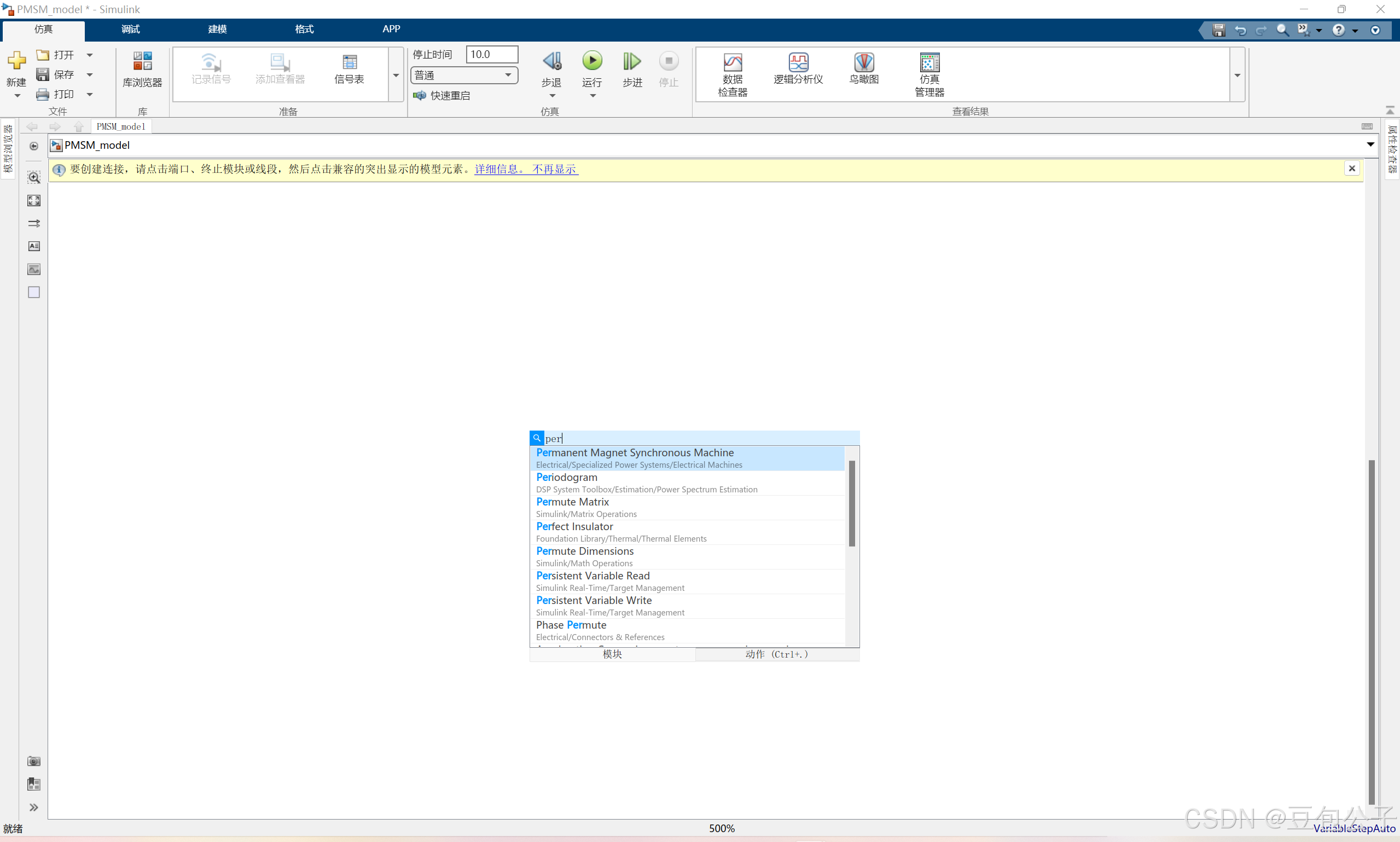Switch to the Modeling (建模) tab
The image size is (1400, 842).
click(217, 29)
